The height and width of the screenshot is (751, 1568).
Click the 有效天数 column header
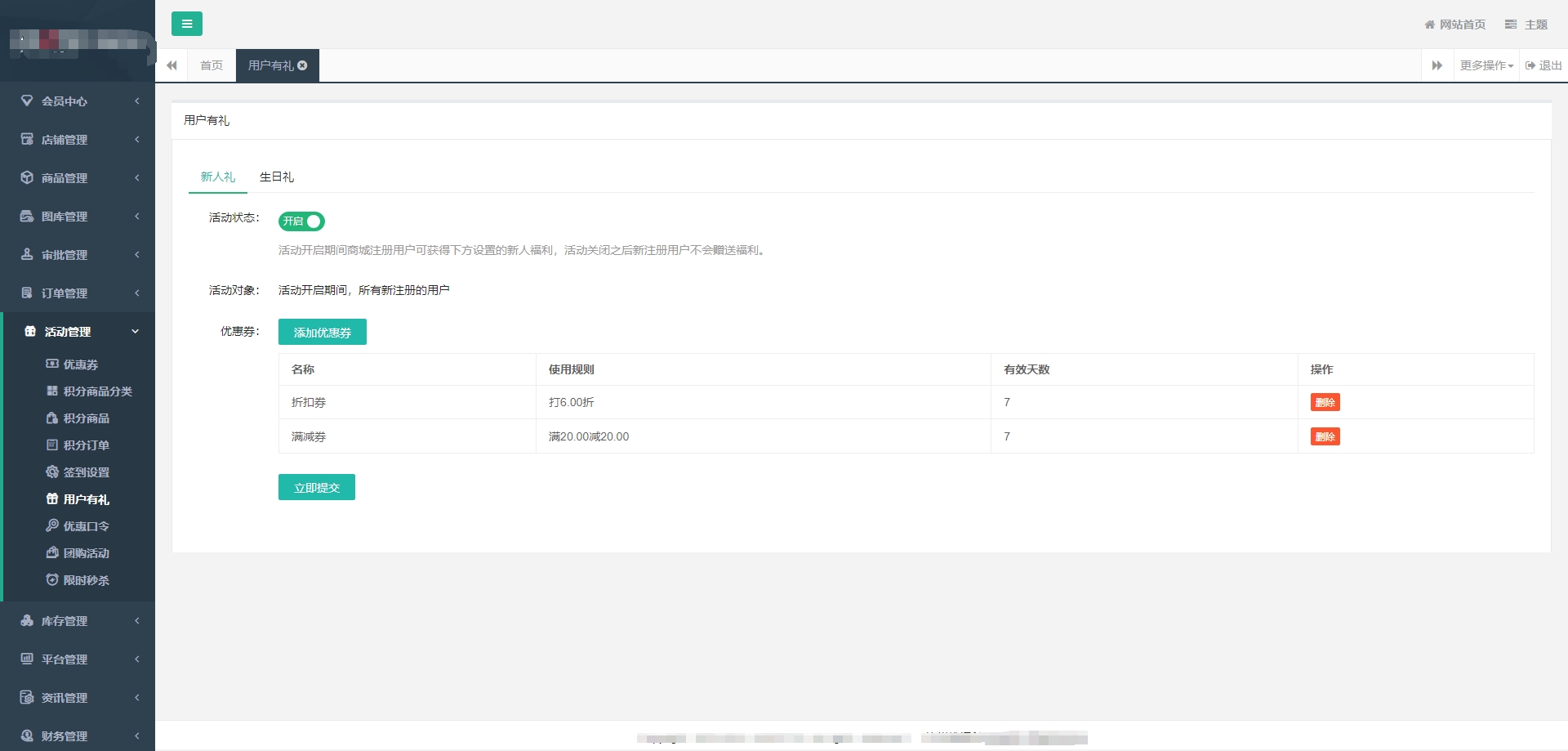tap(1144, 369)
